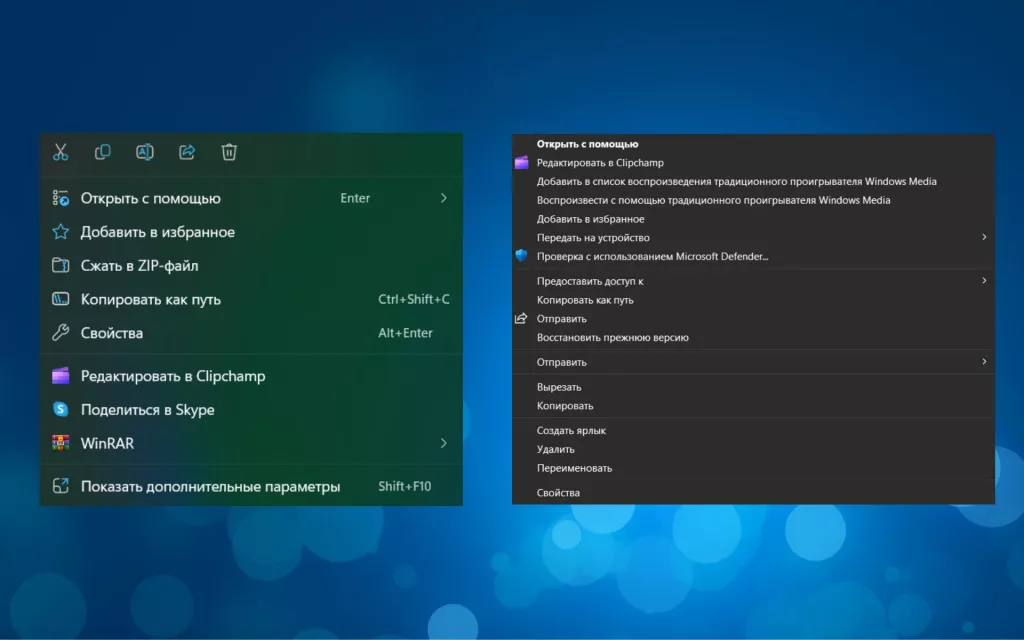This screenshot has width=1024, height=640.
Task: Choose Переименовать in classic menu
Action: click(x=574, y=468)
